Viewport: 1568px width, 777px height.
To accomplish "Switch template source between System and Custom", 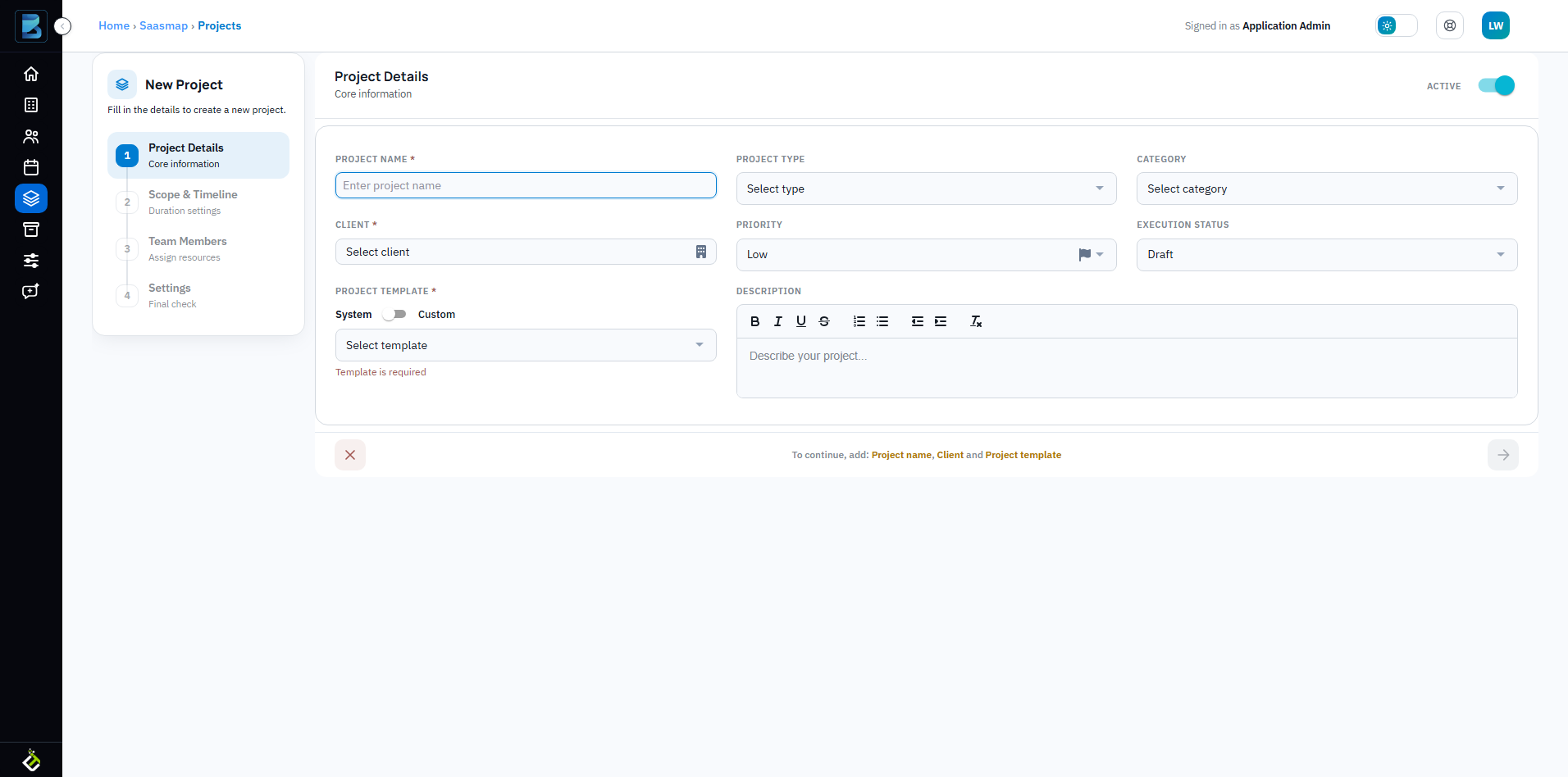I will click(394, 314).
